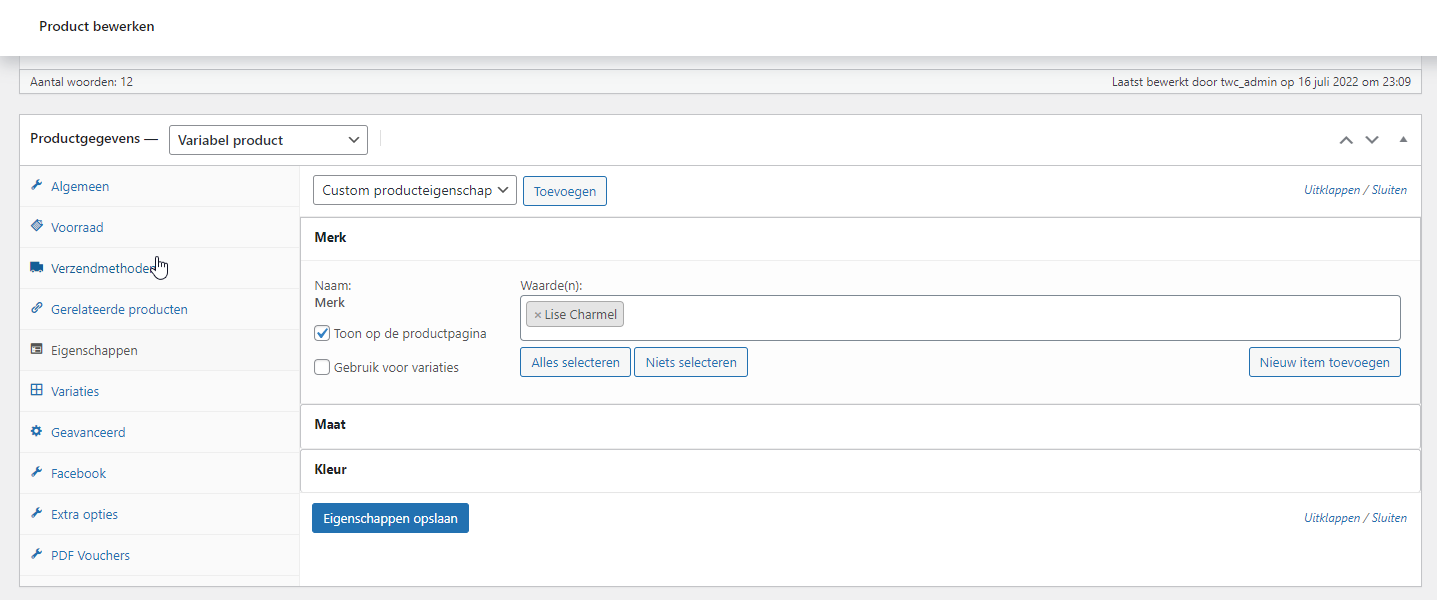
Task: Click Nieuw item toevoegen button
Action: click(1325, 362)
